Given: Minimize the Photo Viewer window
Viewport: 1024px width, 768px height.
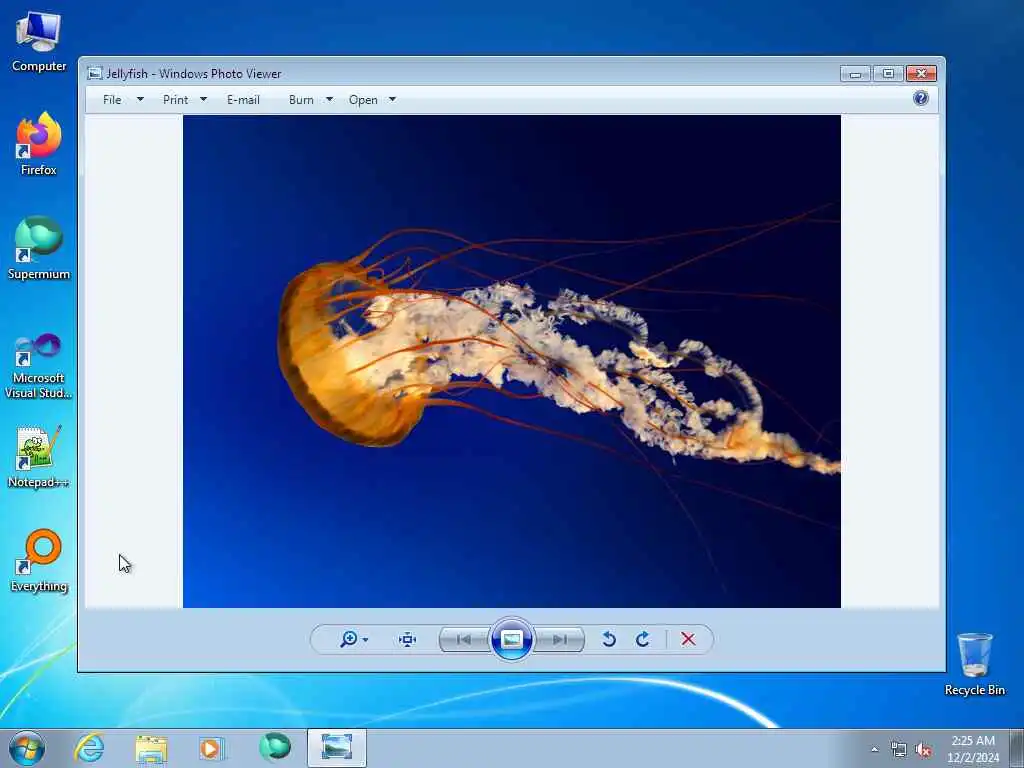Looking at the screenshot, I should [855, 73].
